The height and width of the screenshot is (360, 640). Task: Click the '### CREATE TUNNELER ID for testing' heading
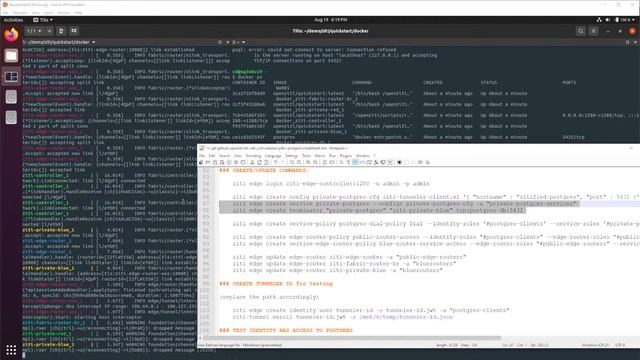tap(276, 284)
